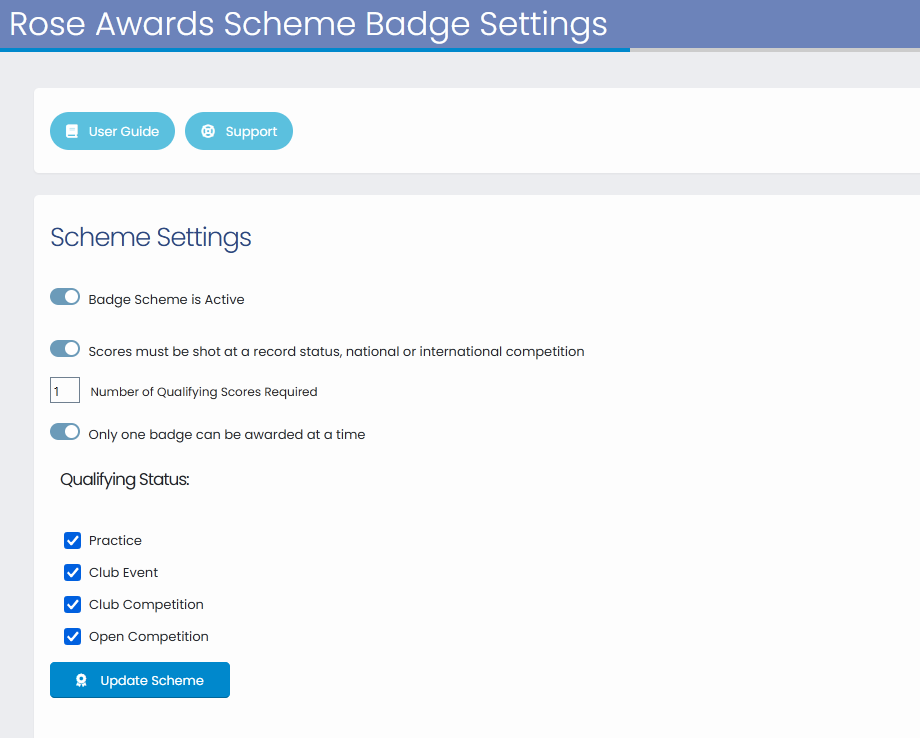Open the User Guide
The image size is (920, 738).
112,131
